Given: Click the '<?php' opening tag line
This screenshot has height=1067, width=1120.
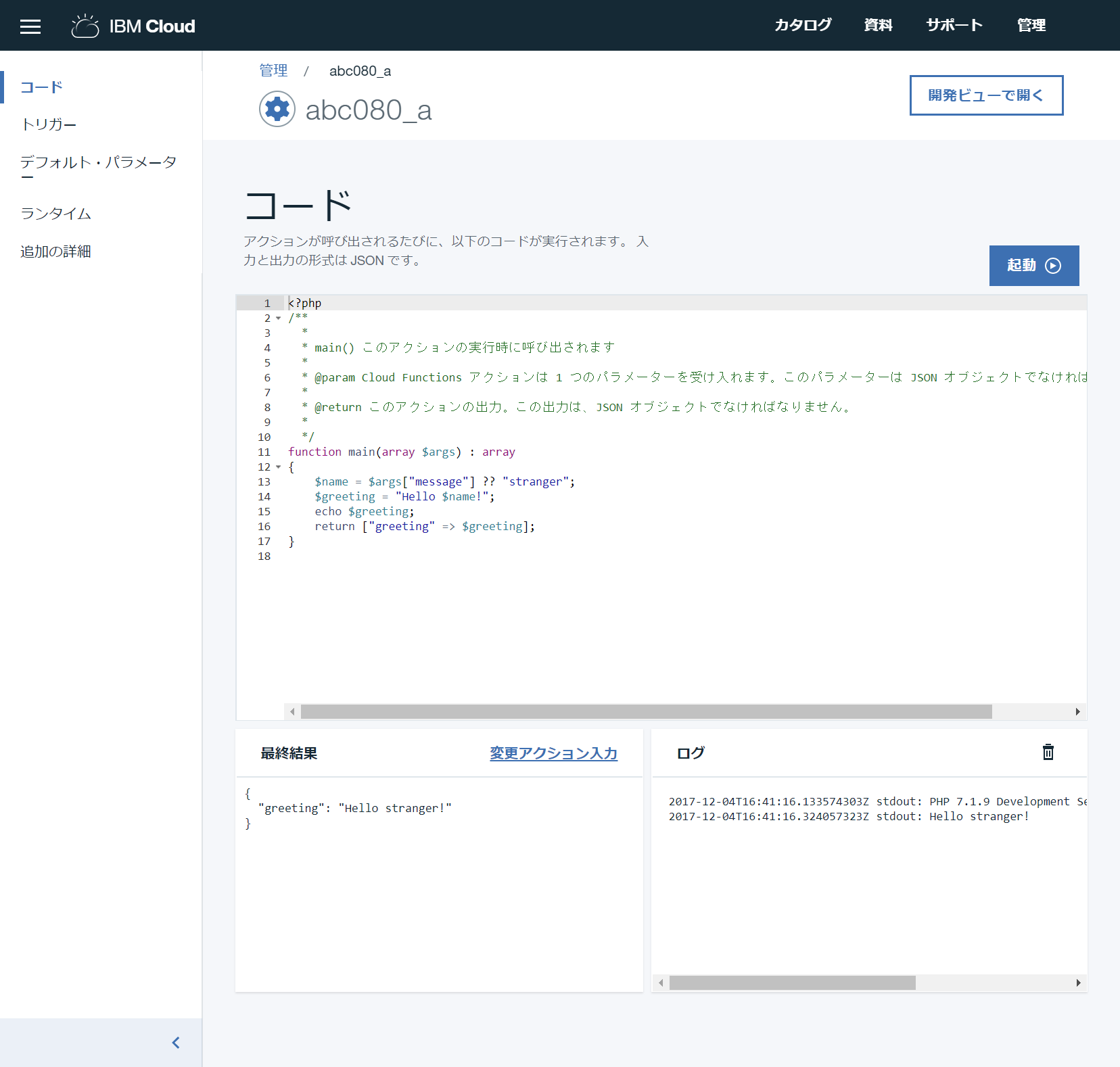Looking at the screenshot, I should coord(305,303).
